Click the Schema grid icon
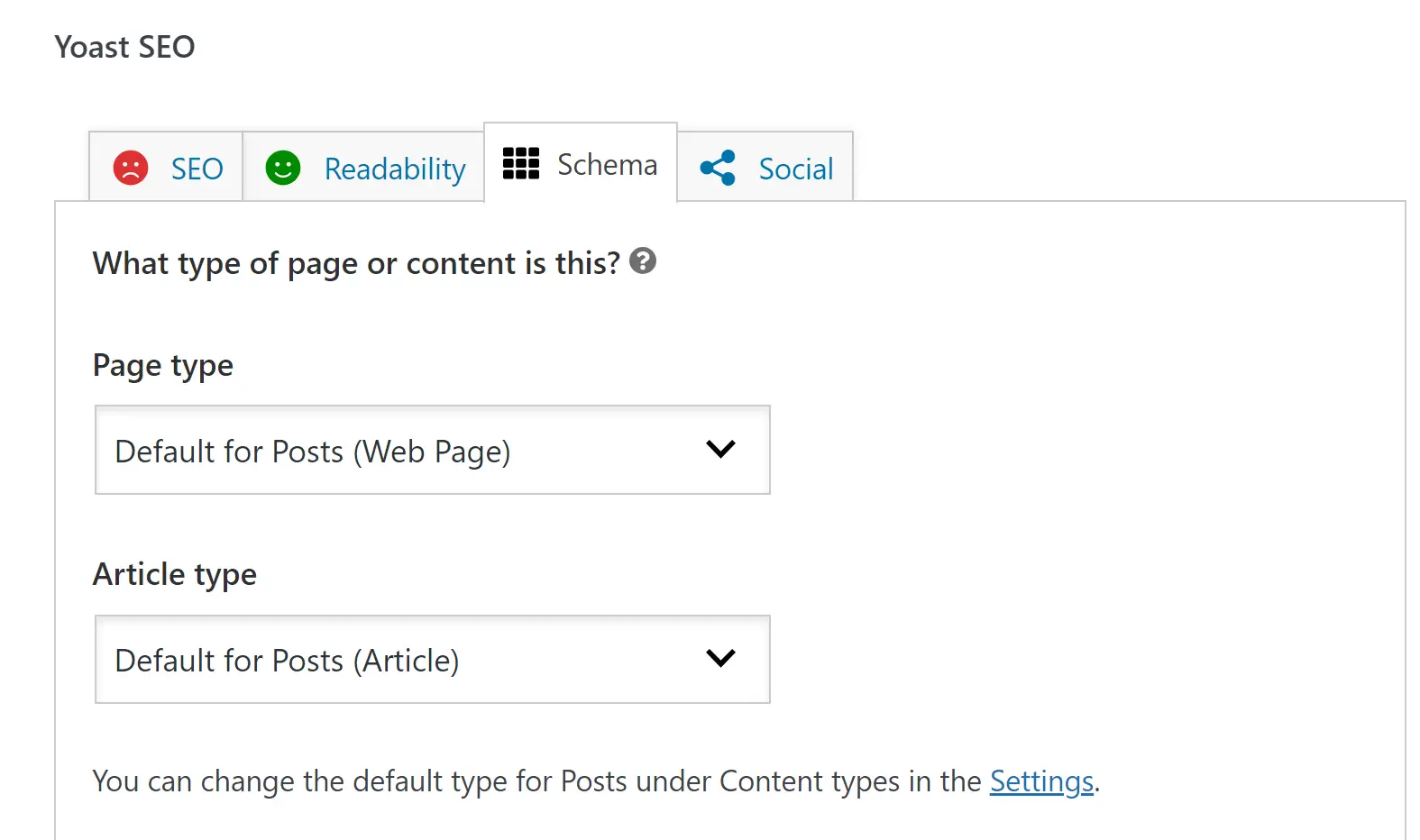 click(x=521, y=164)
